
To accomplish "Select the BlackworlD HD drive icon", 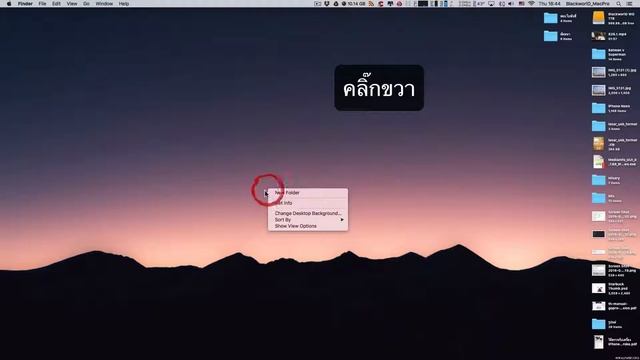I will tap(598, 18).
